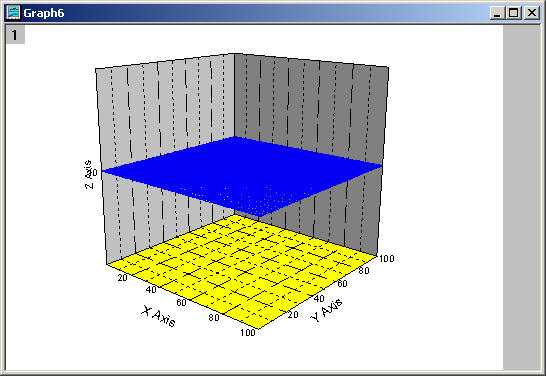Minimize the Graph6 window

coord(497,13)
